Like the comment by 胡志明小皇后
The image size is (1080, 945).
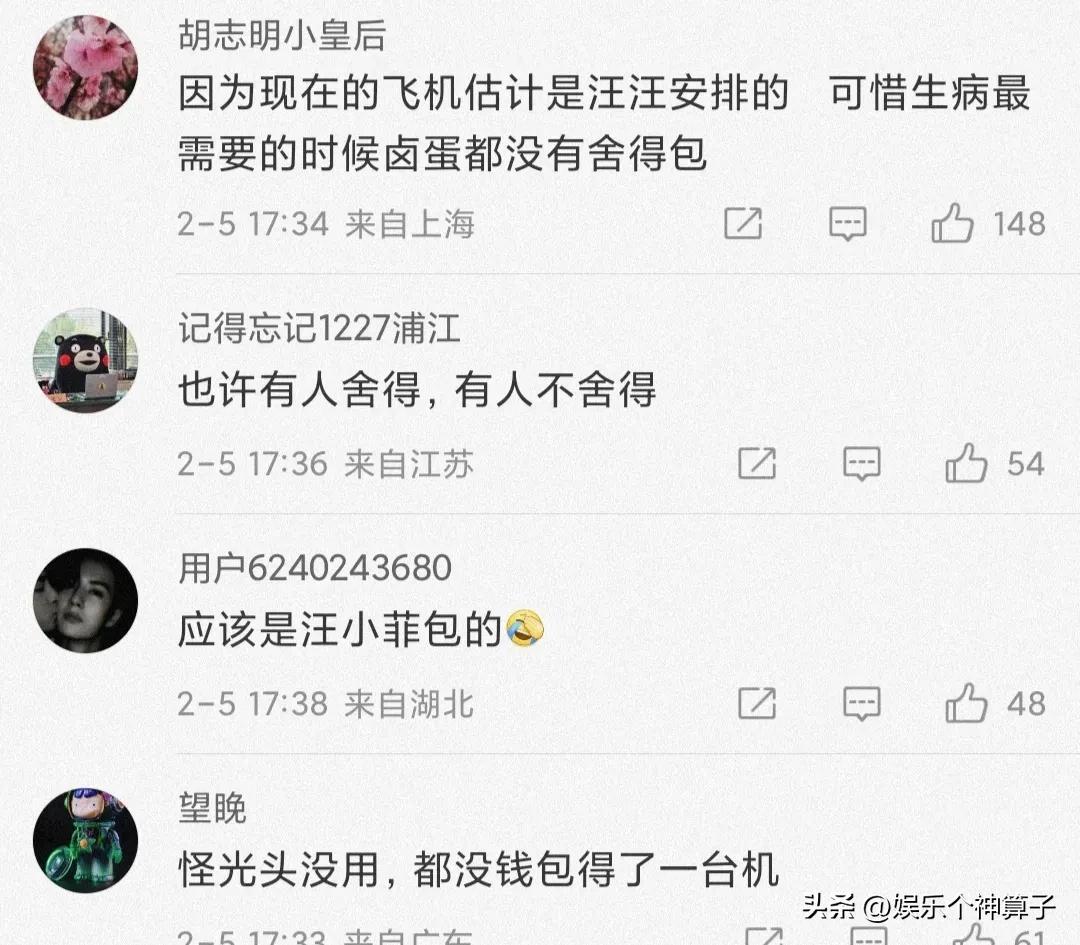coord(953,223)
